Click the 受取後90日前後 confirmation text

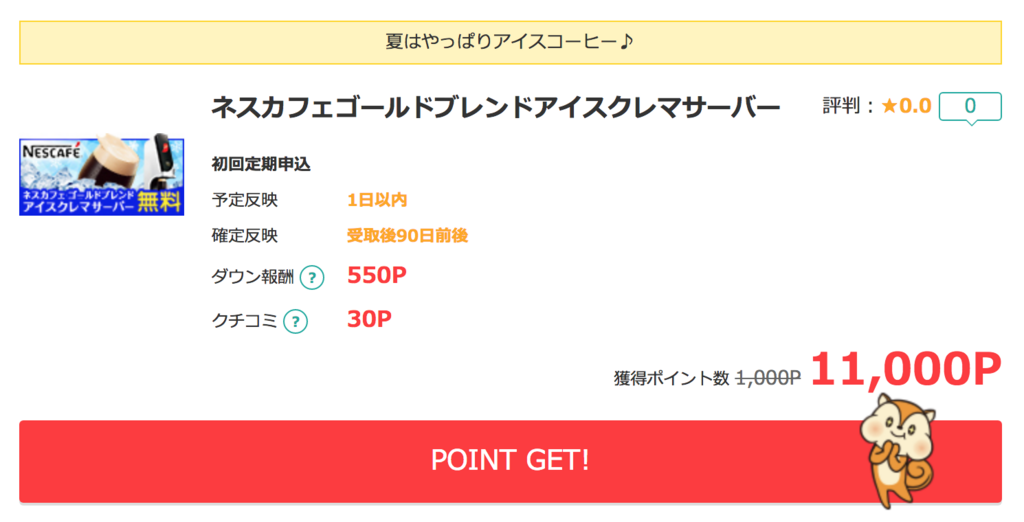point(408,235)
